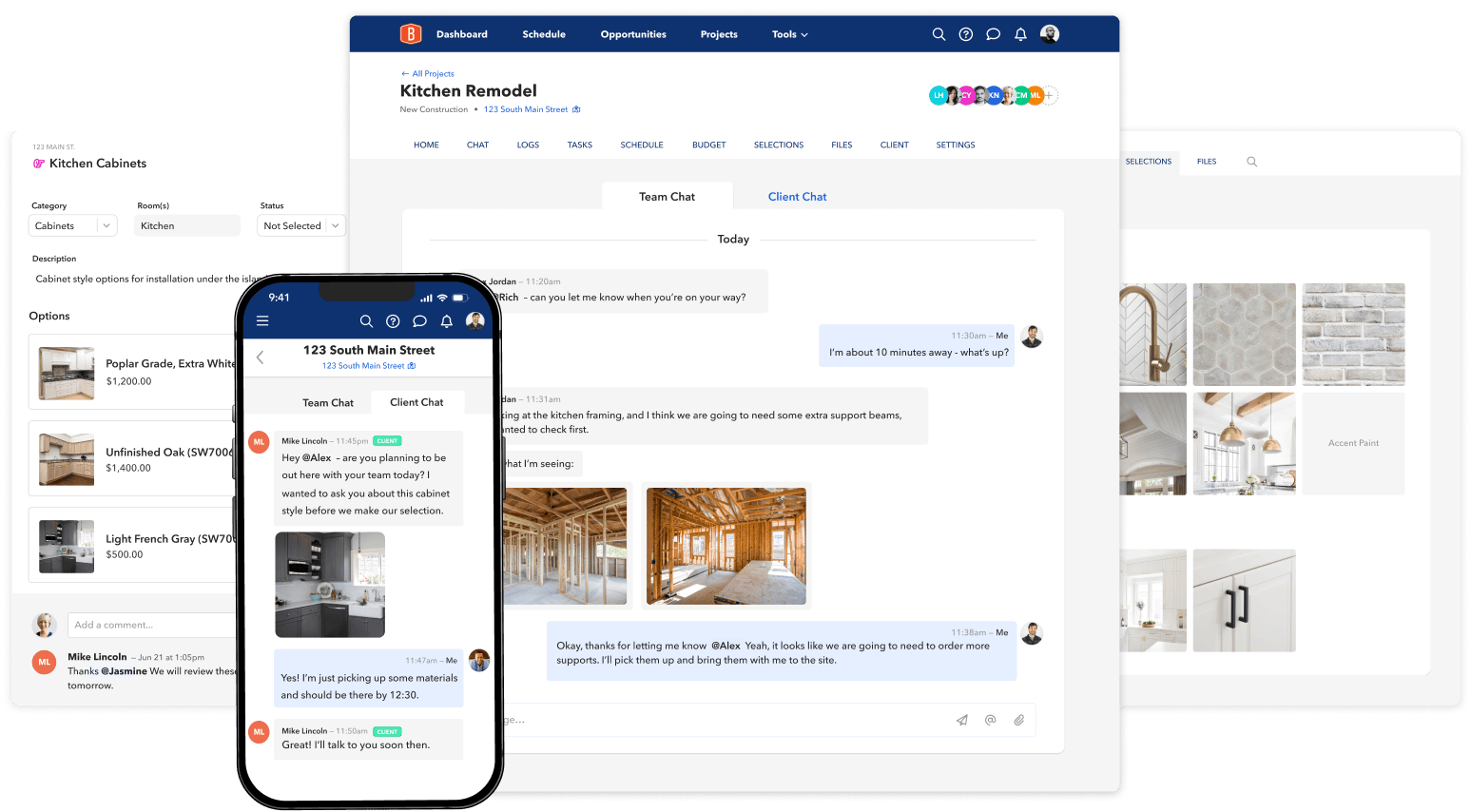Switch to the Client Chat tab
The height and width of the screenshot is (812, 1471).
tap(797, 196)
